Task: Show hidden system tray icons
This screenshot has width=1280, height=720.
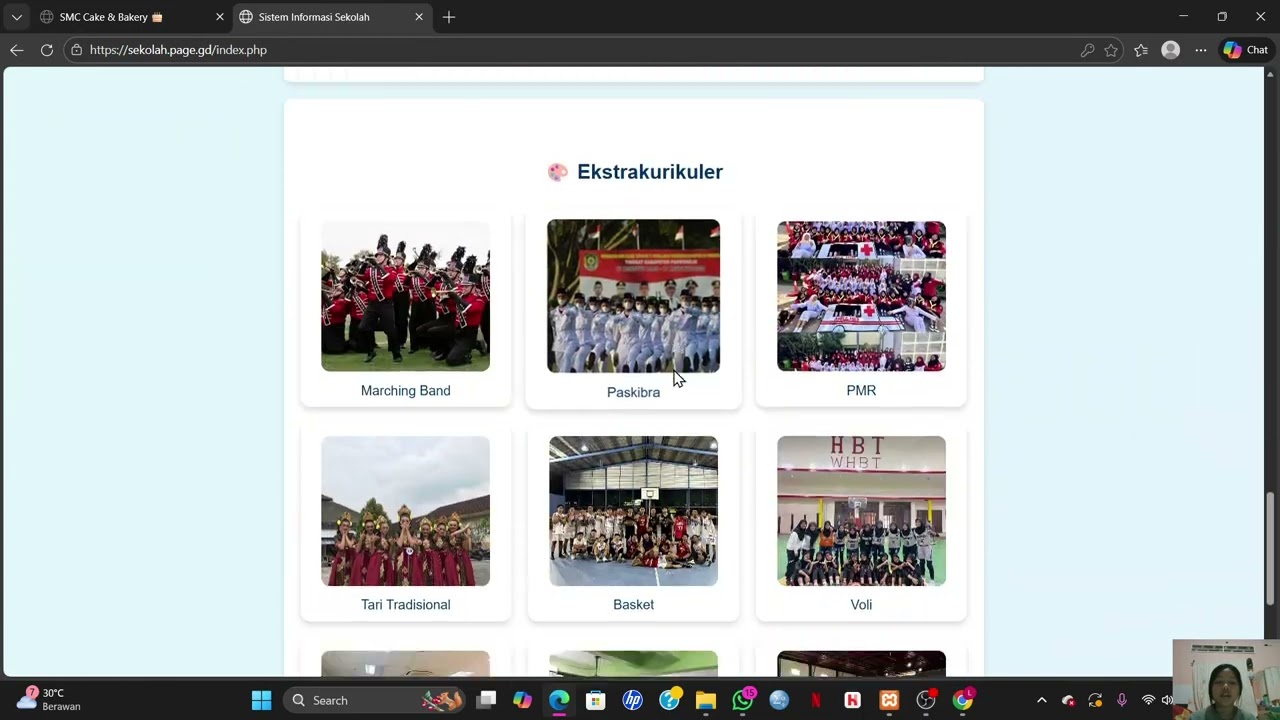Action: point(1041,701)
